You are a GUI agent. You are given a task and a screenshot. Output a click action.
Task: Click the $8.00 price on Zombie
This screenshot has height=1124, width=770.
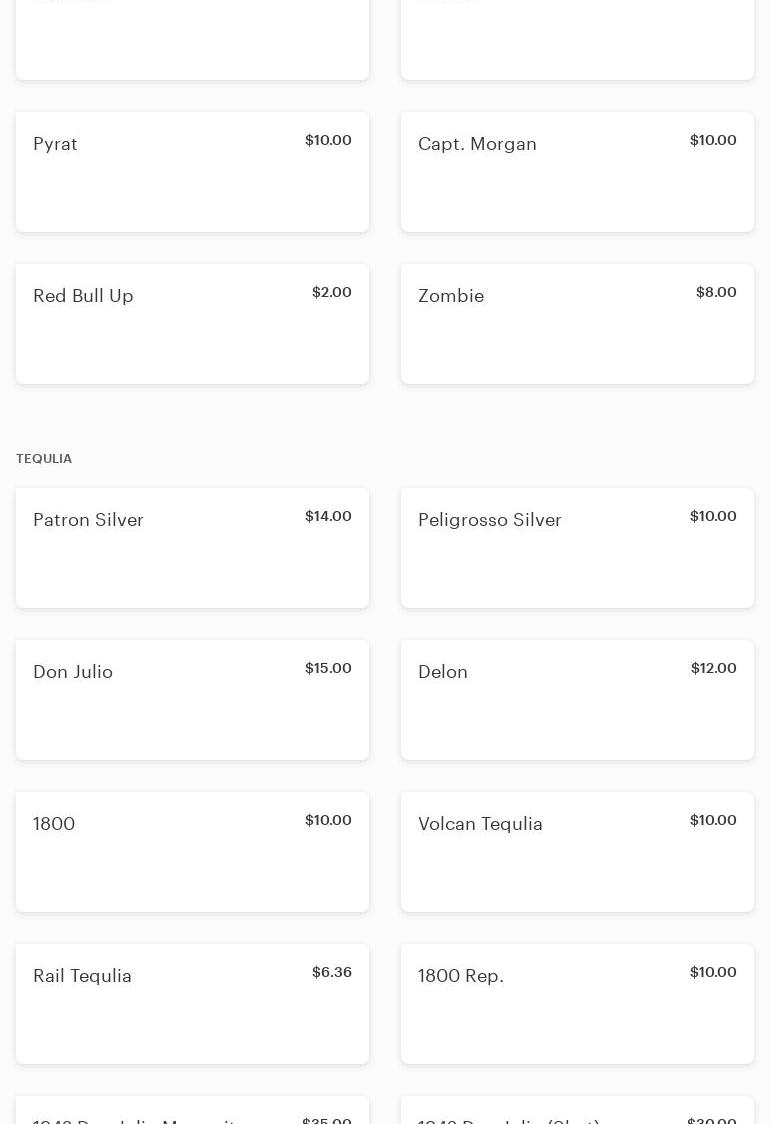tap(716, 292)
